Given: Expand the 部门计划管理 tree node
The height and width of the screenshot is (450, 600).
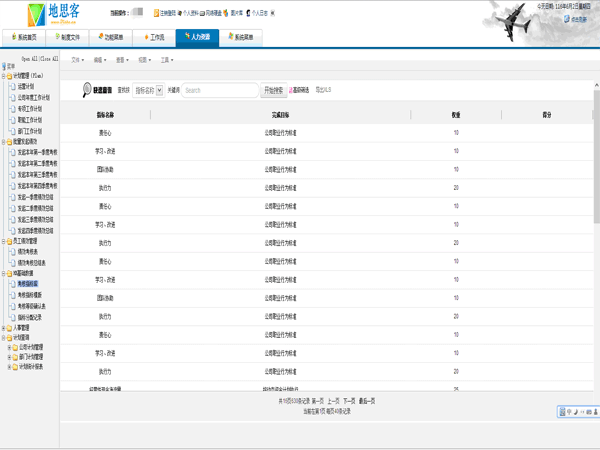Looking at the screenshot, I should (10, 357).
